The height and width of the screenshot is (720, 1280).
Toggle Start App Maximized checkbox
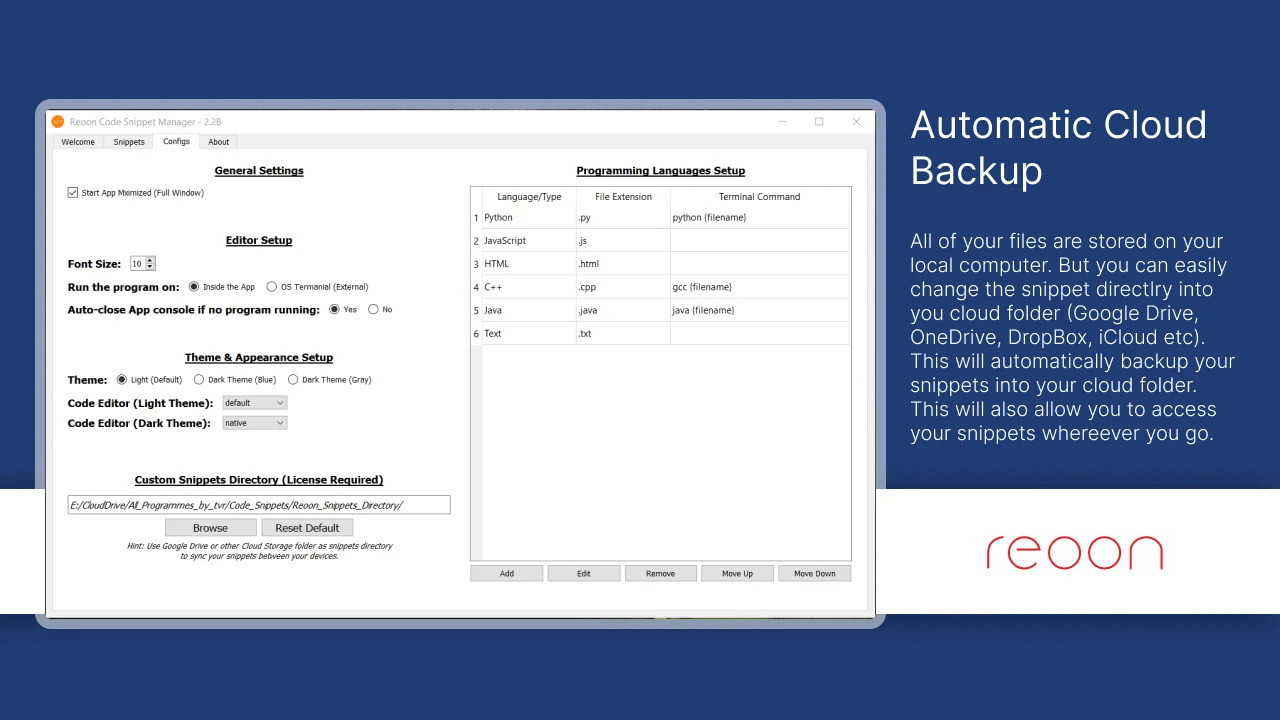tap(73, 193)
